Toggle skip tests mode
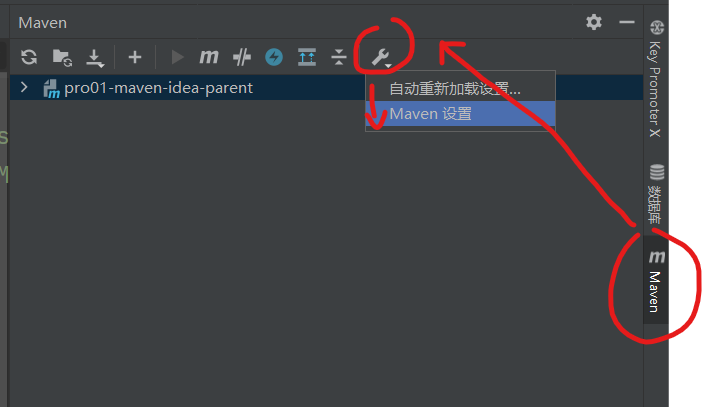702x407 pixels. pyautogui.click(x=242, y=57)
